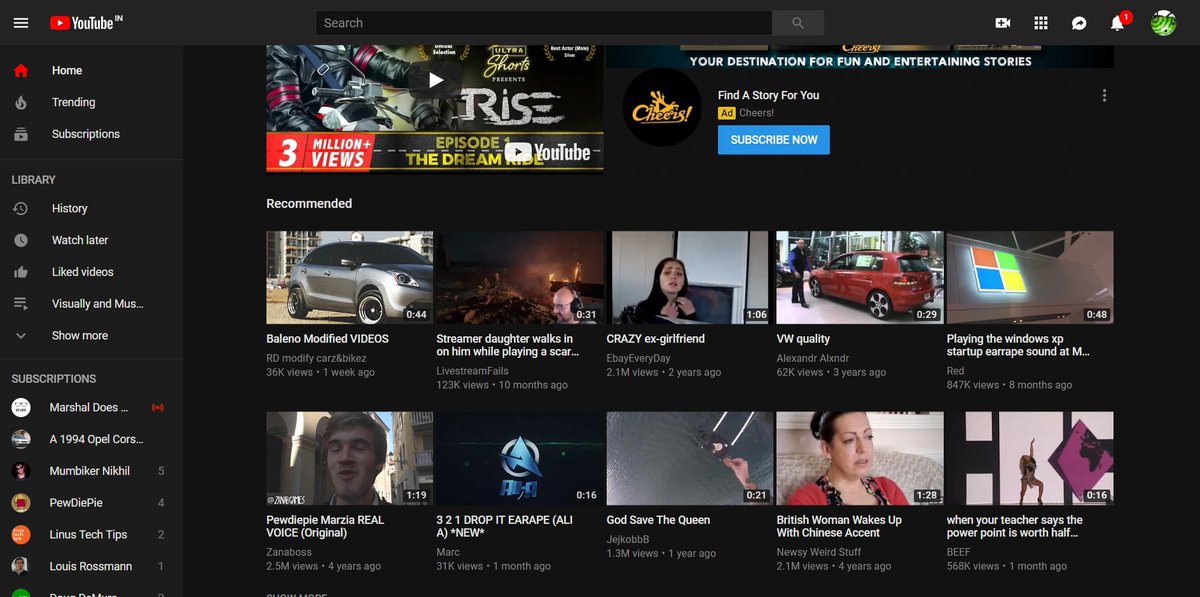This screenshot has width=1200, height=597.
Task: Click the JejkobbB channel name
Action: click(628, 539)
